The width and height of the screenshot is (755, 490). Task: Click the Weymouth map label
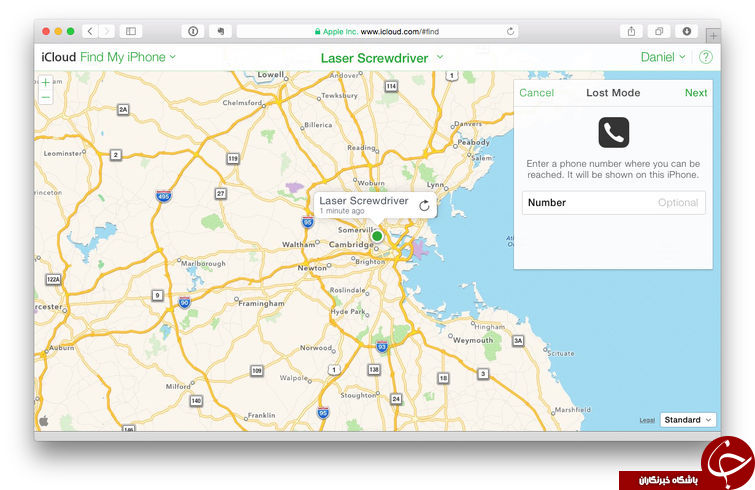473,340
